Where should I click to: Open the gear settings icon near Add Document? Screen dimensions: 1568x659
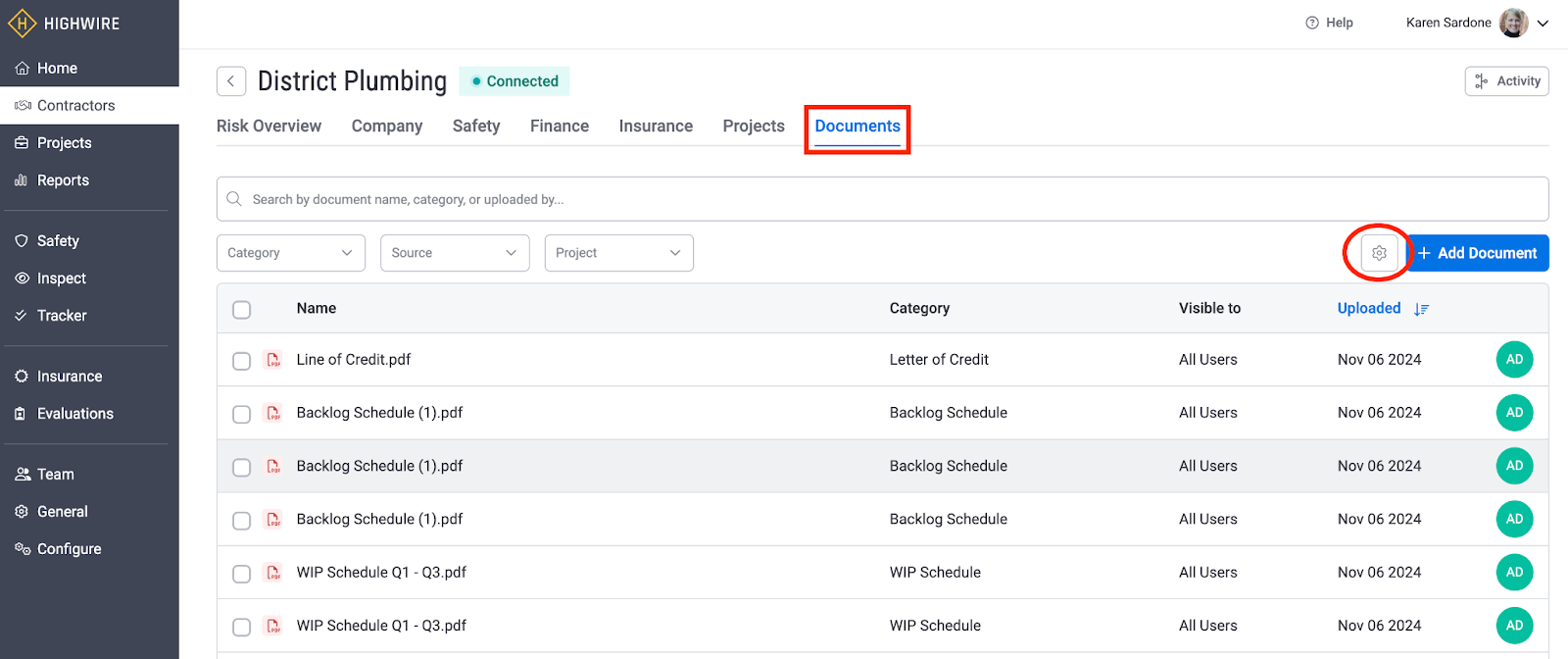coord(1379,253)
